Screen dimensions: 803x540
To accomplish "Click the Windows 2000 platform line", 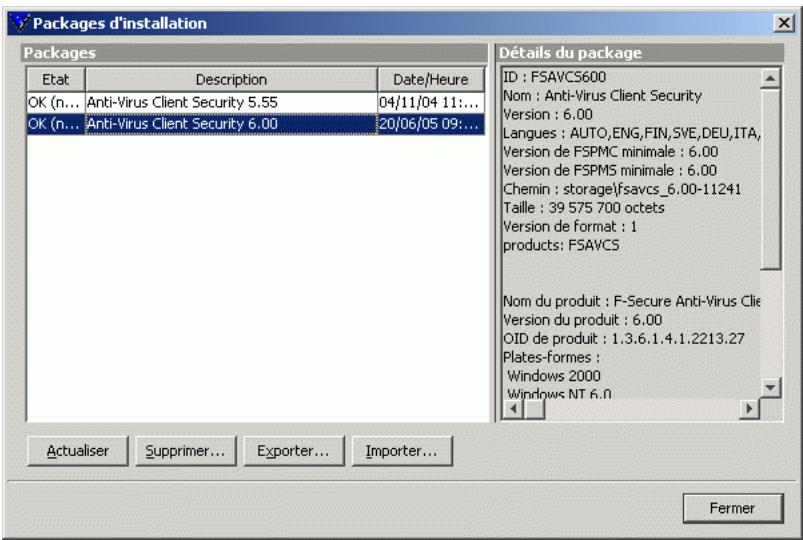I will pyautogui.click(x=554, y=376).
